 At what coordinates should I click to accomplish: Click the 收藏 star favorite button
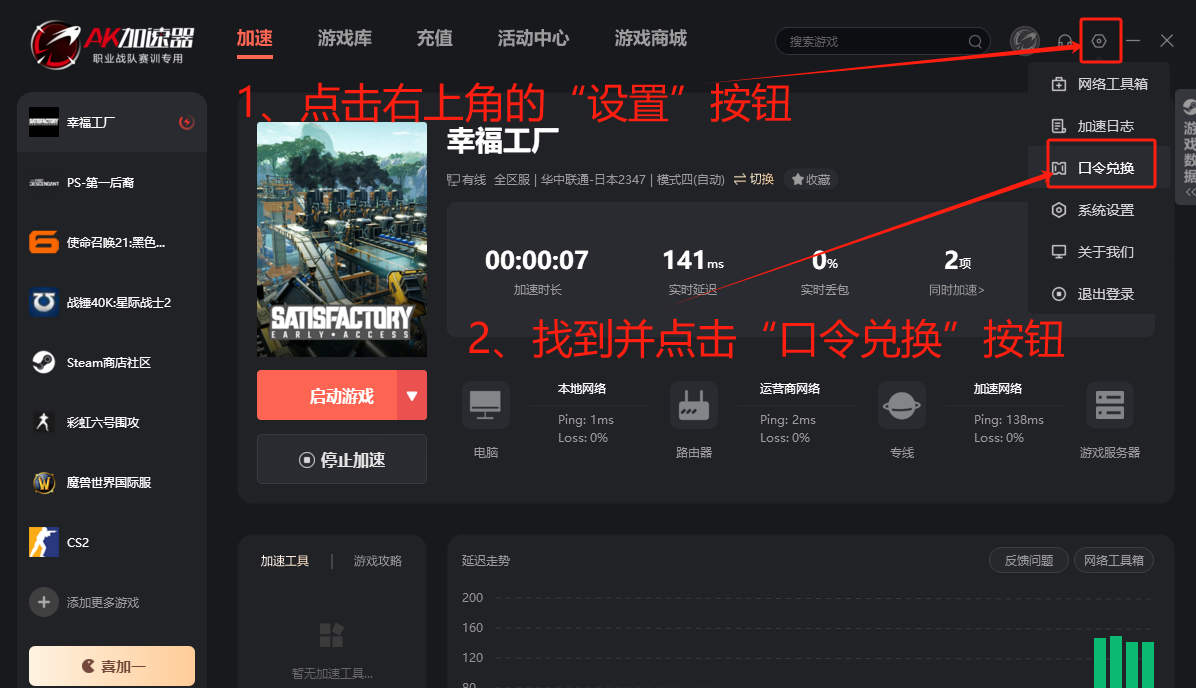(x=811, y=179)
